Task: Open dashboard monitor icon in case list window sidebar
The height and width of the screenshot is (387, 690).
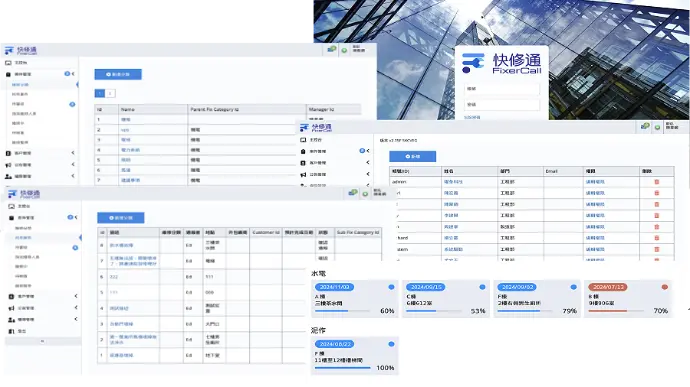Action: coord(11,206)
